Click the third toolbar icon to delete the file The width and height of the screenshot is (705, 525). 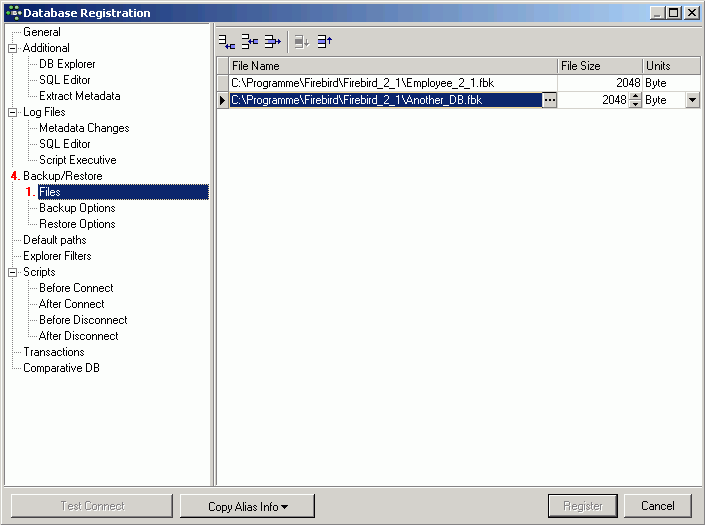[272, 42]
